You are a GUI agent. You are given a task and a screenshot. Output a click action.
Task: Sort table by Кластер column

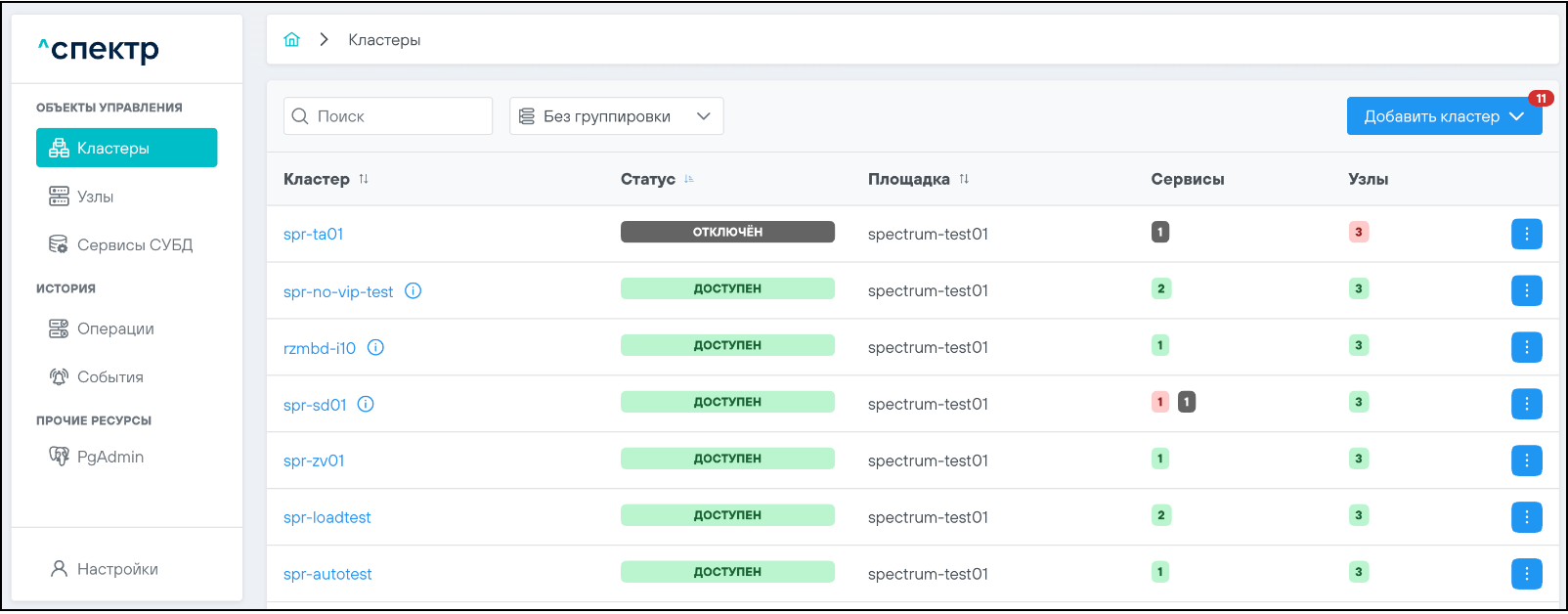click(364, 179)
